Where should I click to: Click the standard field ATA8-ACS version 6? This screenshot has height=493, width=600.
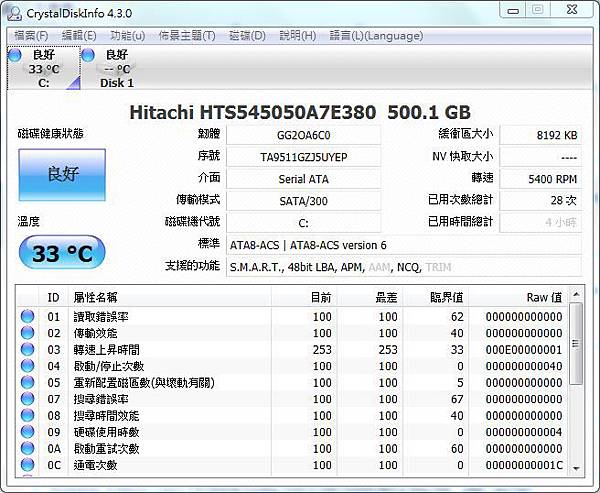tap(404, 245)
